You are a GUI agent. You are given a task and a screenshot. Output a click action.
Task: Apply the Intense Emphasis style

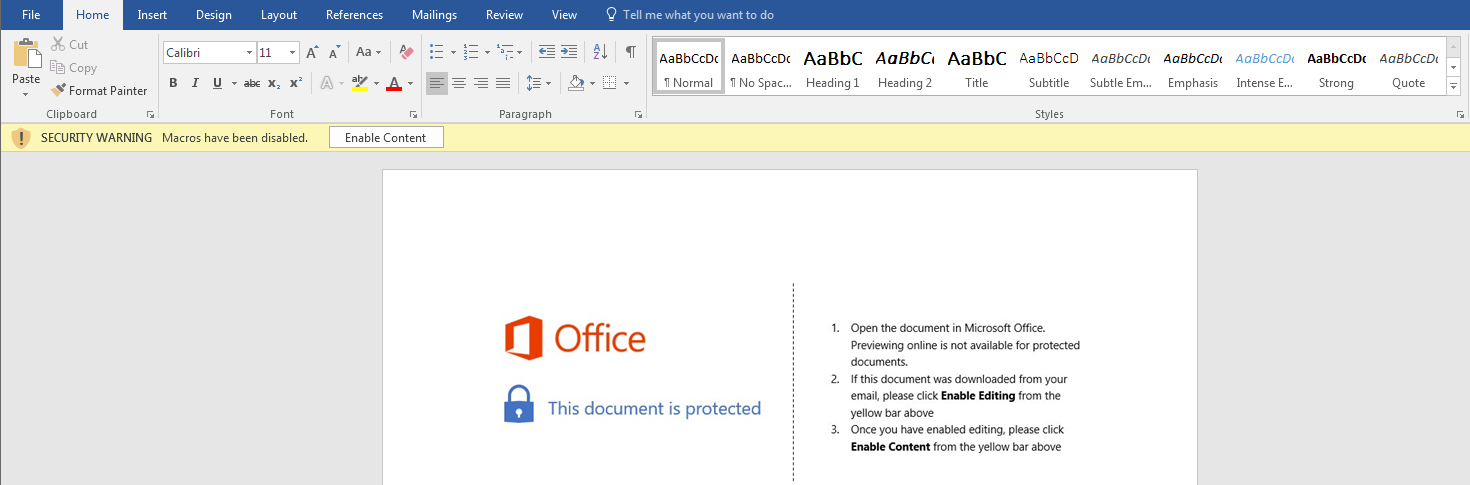pyautogui.click(x=1264, y=68)
